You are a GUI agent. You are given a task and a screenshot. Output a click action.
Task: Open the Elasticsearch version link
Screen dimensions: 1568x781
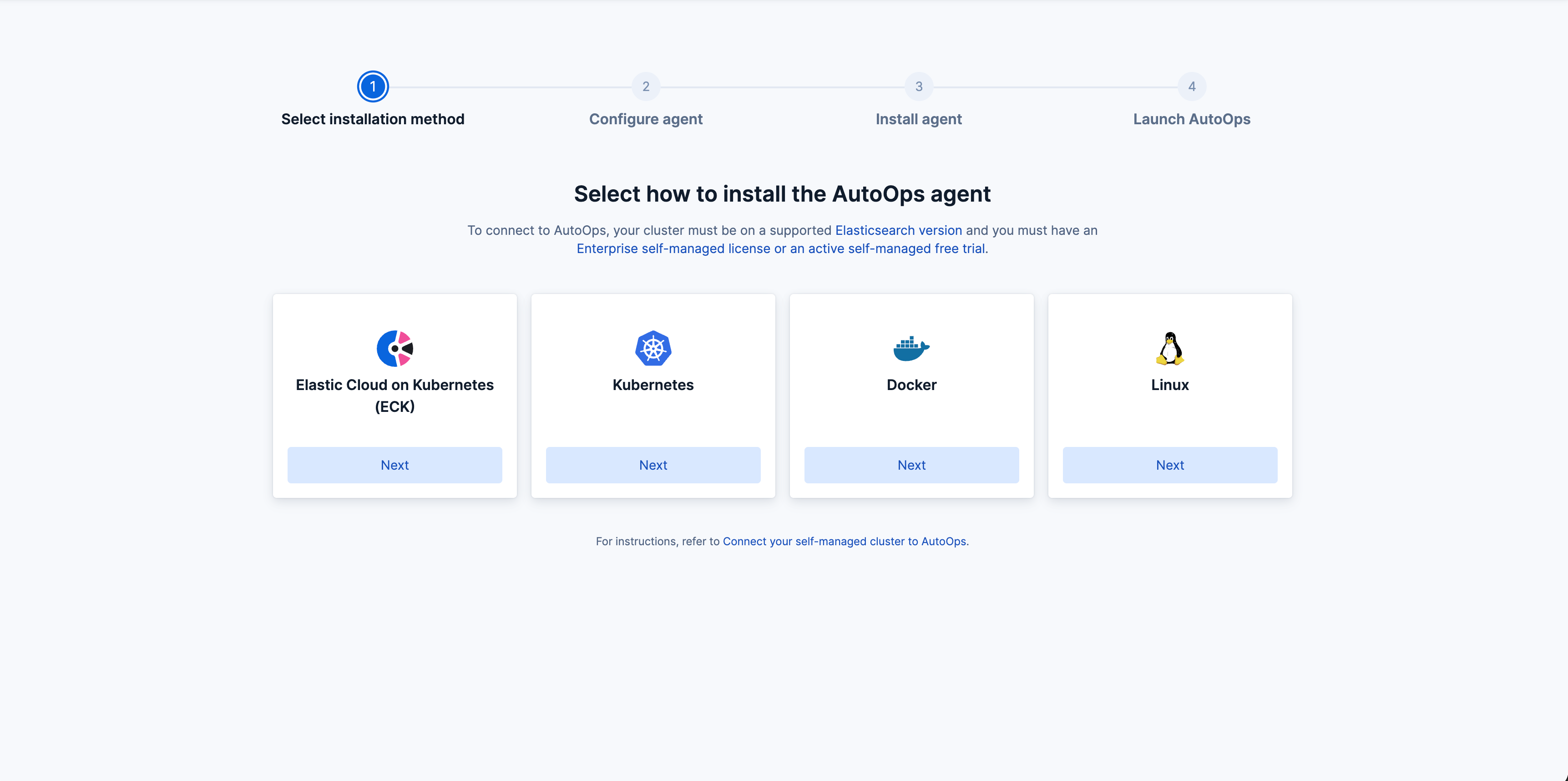point(898,230)
